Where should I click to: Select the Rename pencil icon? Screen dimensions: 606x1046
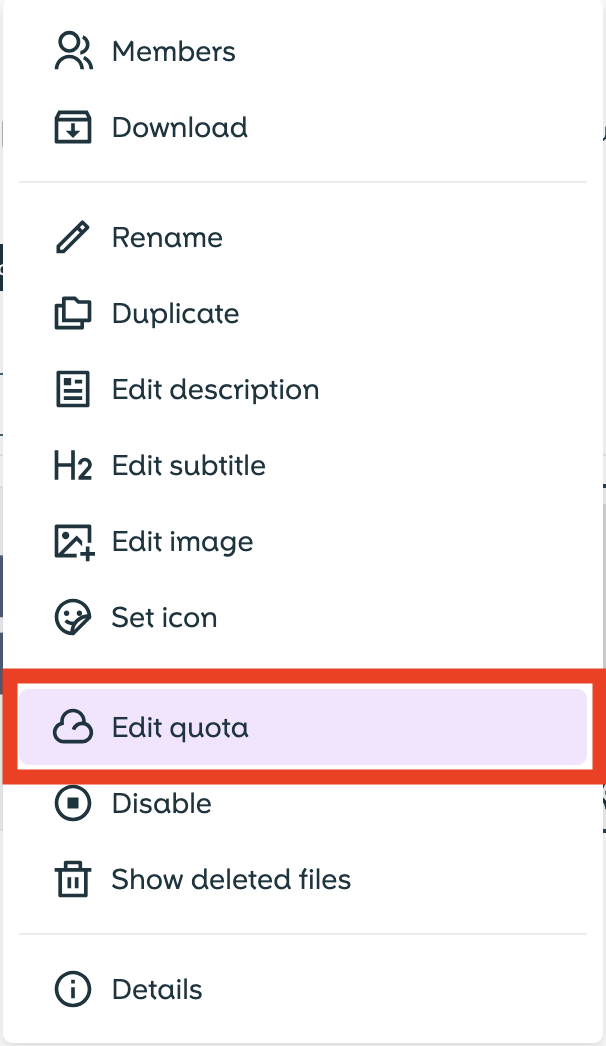tap(72, 237)
